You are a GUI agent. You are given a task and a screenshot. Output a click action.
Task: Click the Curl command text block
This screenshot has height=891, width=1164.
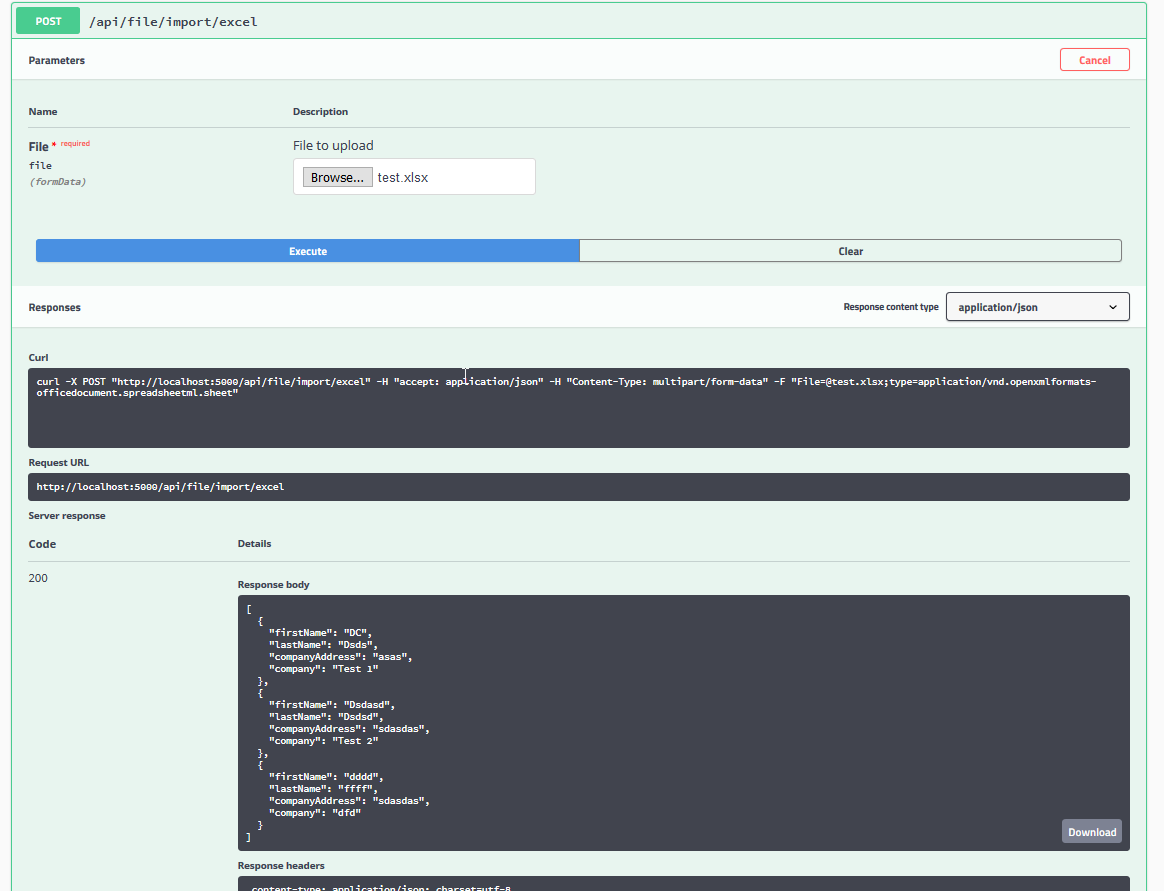pyautogui.click(x=579, y=408)
